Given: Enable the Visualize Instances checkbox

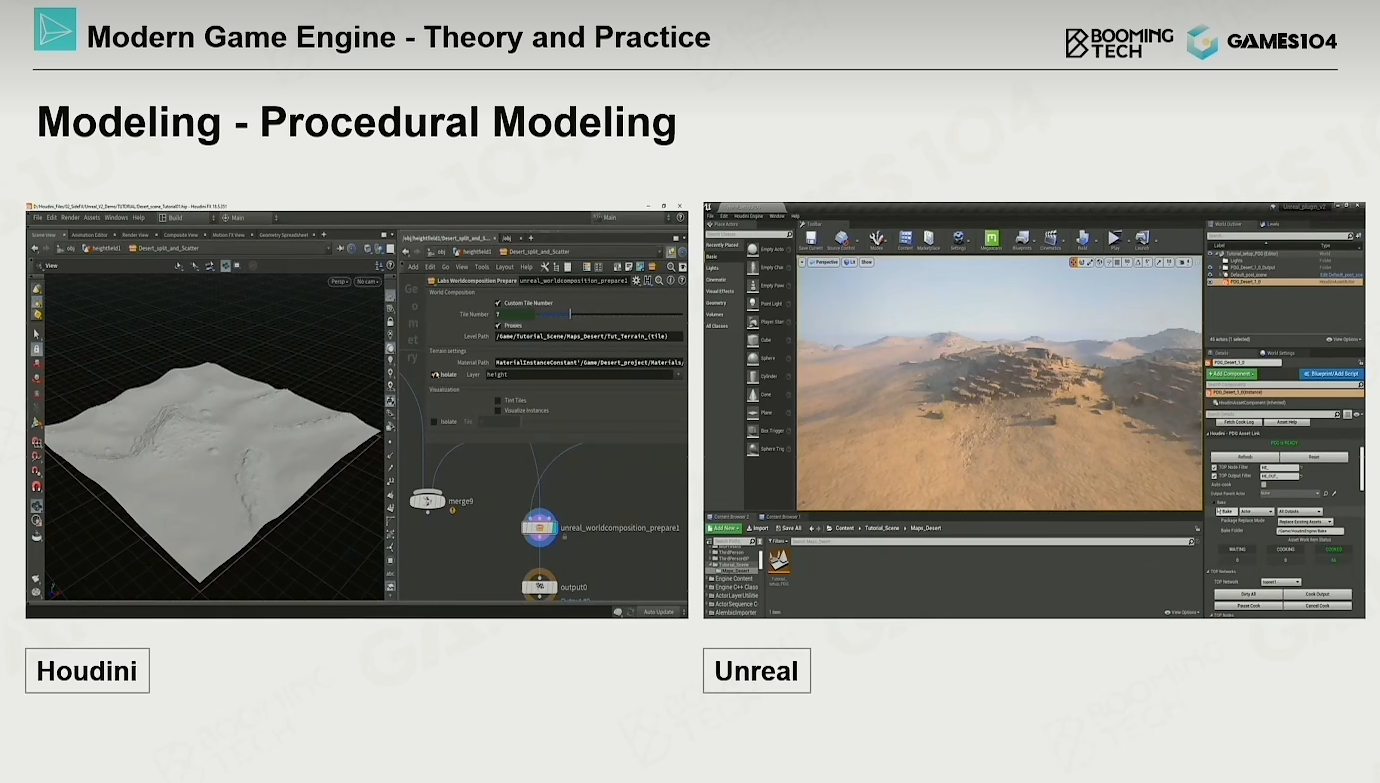Looking at the screenshot, I should (498, 410).
